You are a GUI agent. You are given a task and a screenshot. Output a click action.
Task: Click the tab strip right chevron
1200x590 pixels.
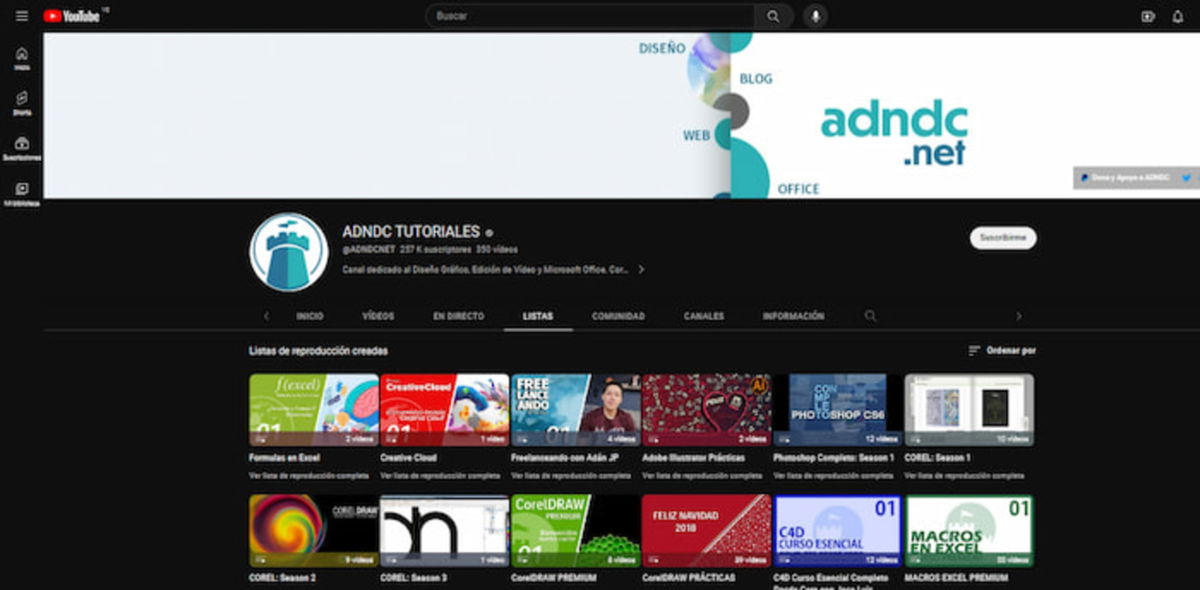pyautogui.click(x=1019, y=315)
